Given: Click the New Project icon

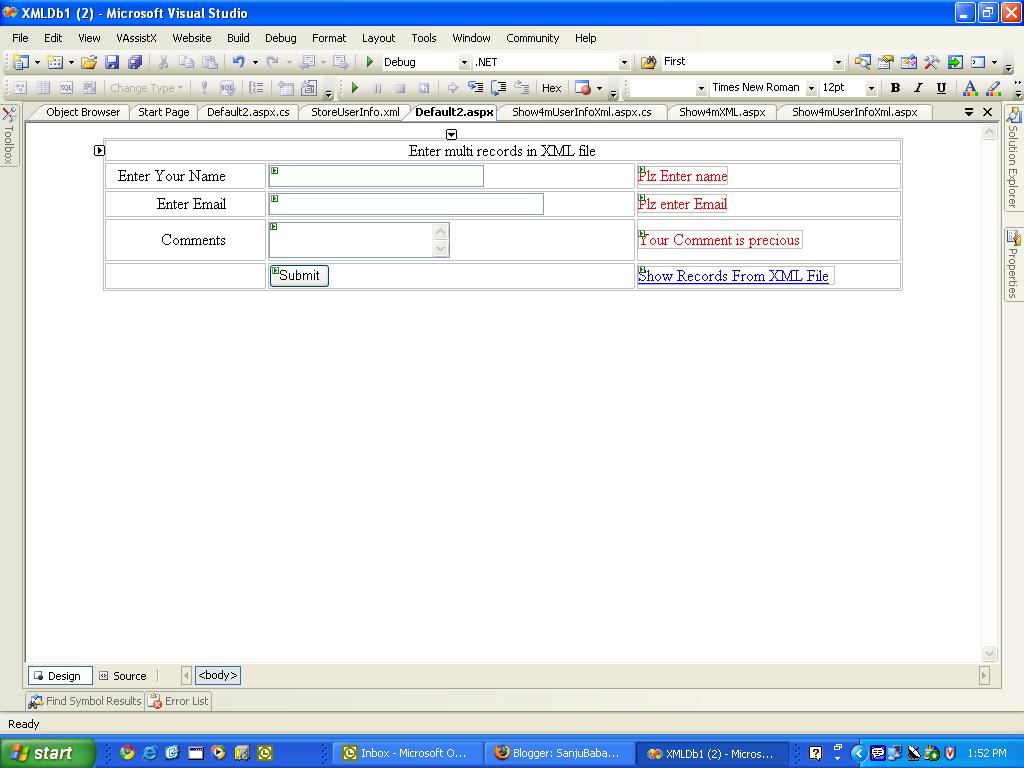Looking at the screenshot, I should [x=21, y=62].
